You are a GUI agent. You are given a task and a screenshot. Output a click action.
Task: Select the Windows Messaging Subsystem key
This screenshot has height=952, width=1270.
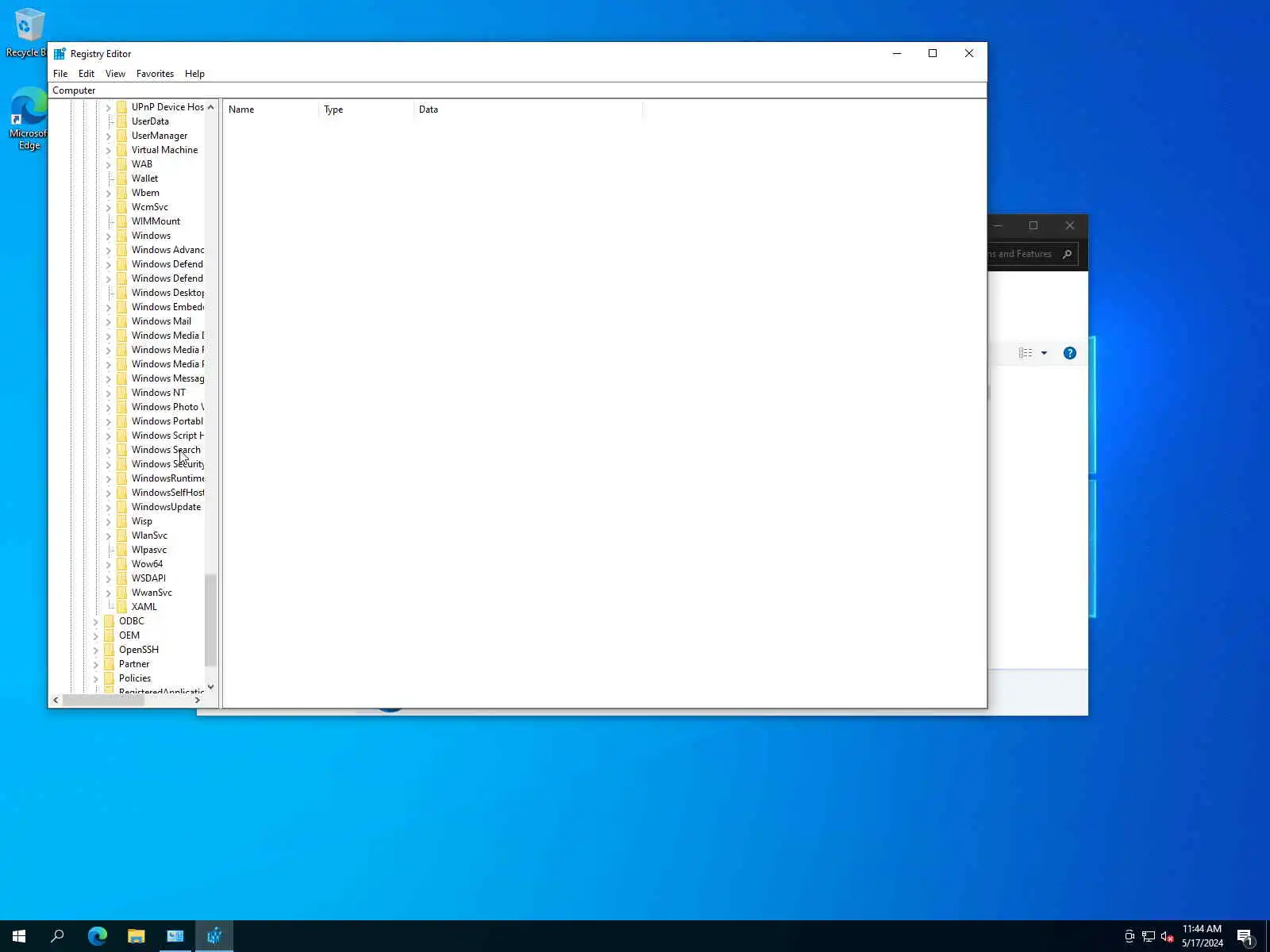point(167,378)
